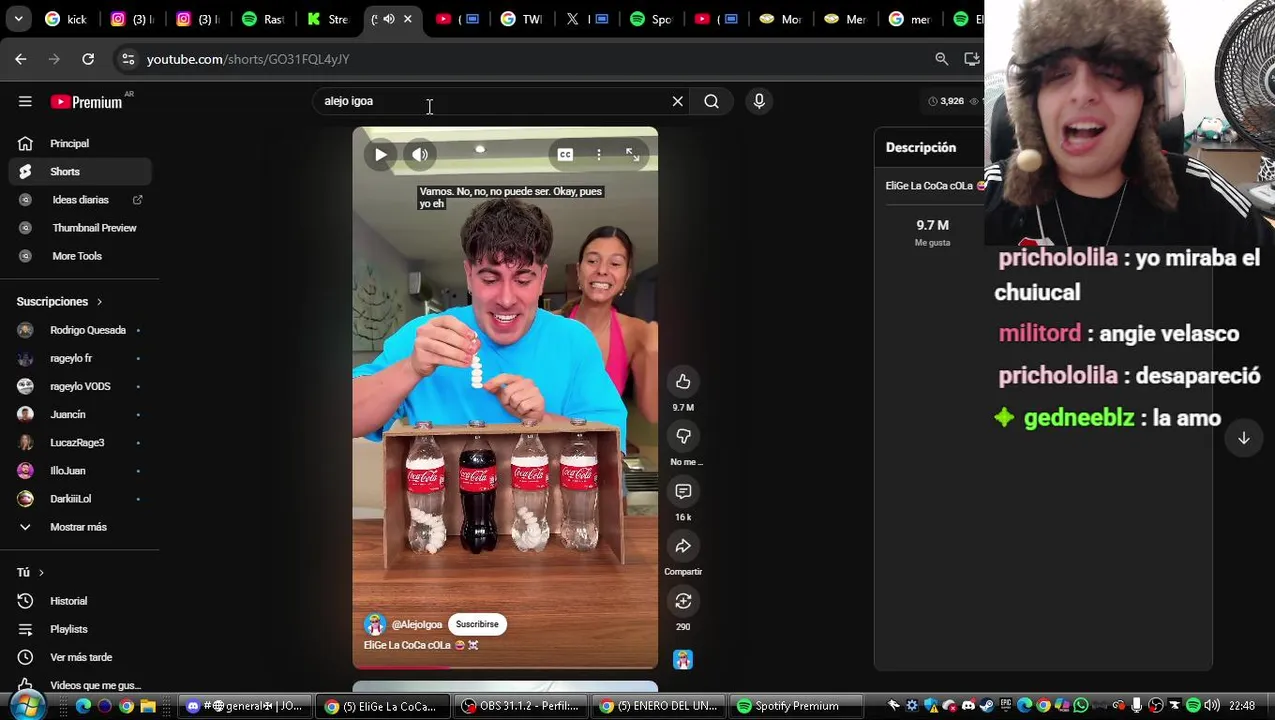1275x720 pixels.
Task: Open the remix button showing 290
Action: tap(683, 601)
